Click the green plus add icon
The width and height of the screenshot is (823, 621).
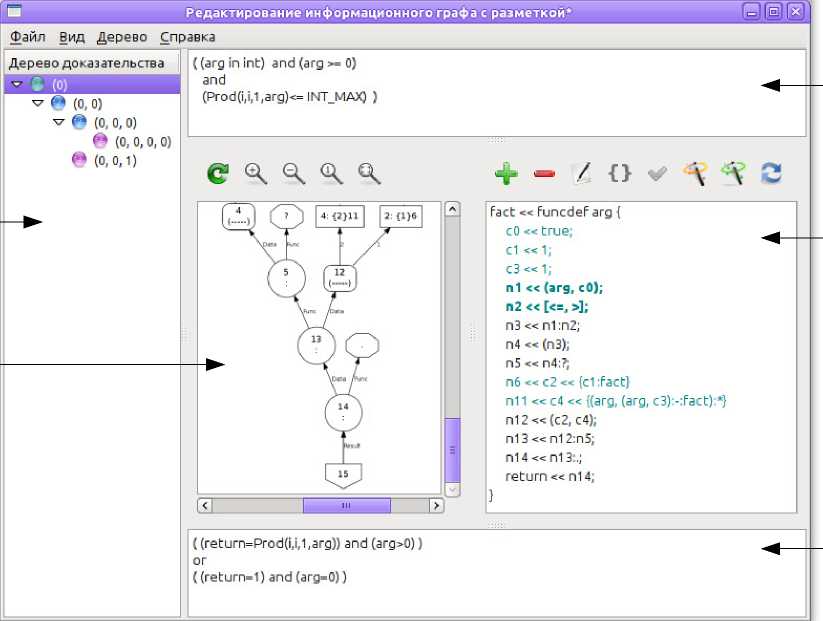pos(506,174)
